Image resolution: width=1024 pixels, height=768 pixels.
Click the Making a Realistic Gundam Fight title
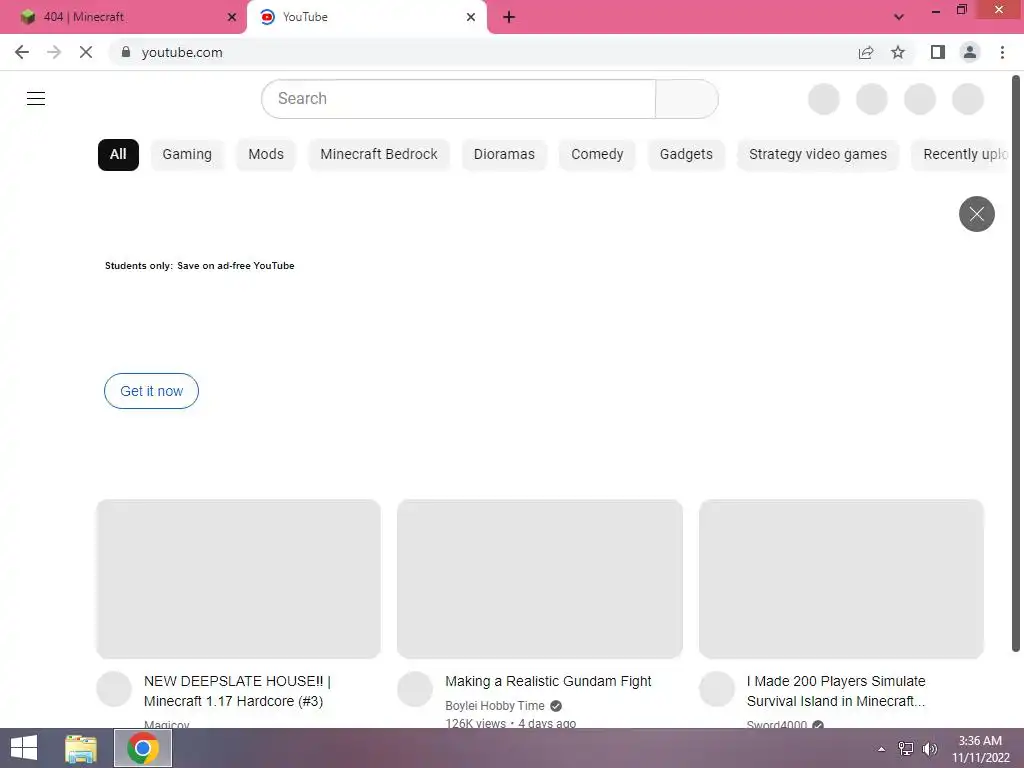click(548, 681)
